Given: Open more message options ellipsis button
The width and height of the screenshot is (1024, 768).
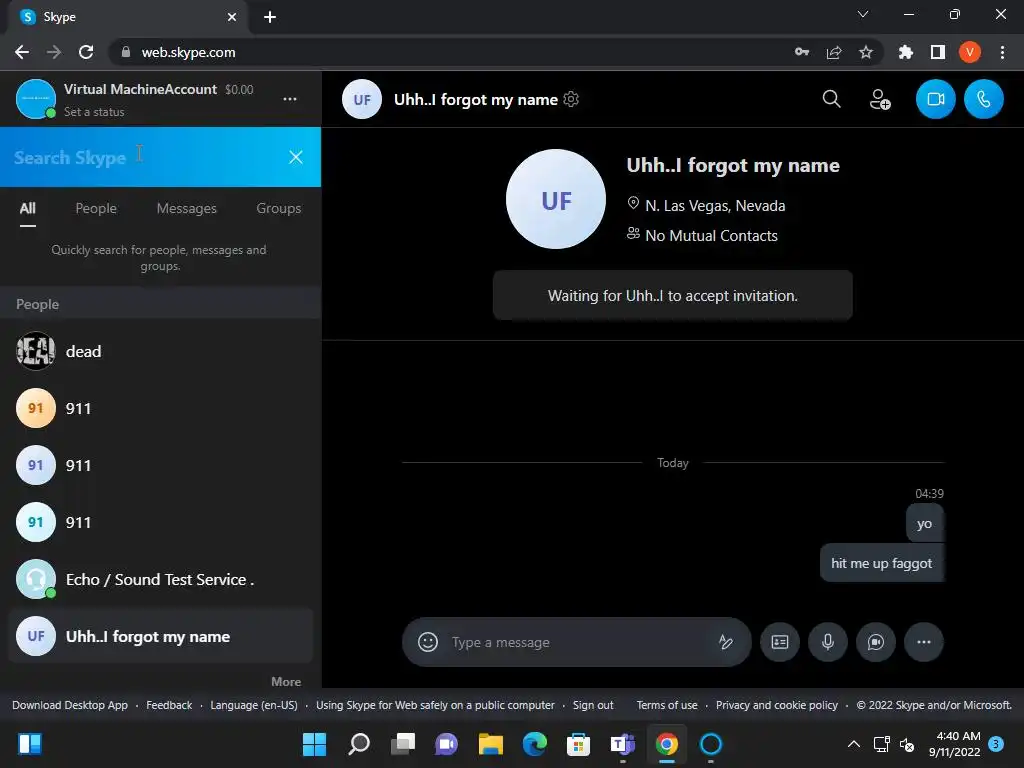Looking at the screenshot, I should click(923, 642).
